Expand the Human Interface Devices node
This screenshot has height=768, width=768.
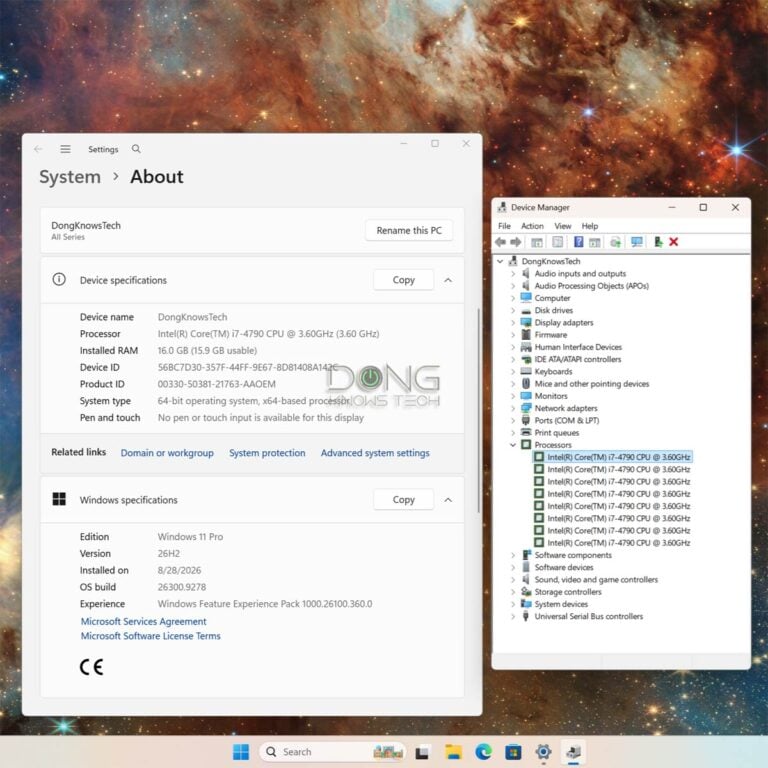tap(513, 347)
